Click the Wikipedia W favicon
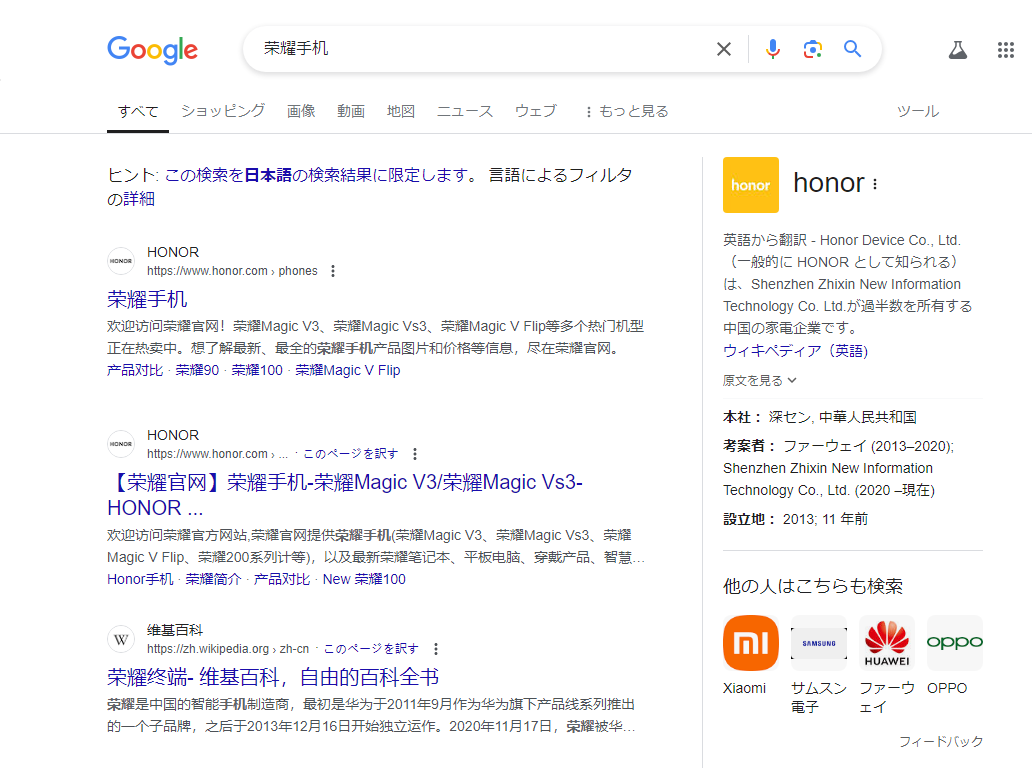 [121, 639]
